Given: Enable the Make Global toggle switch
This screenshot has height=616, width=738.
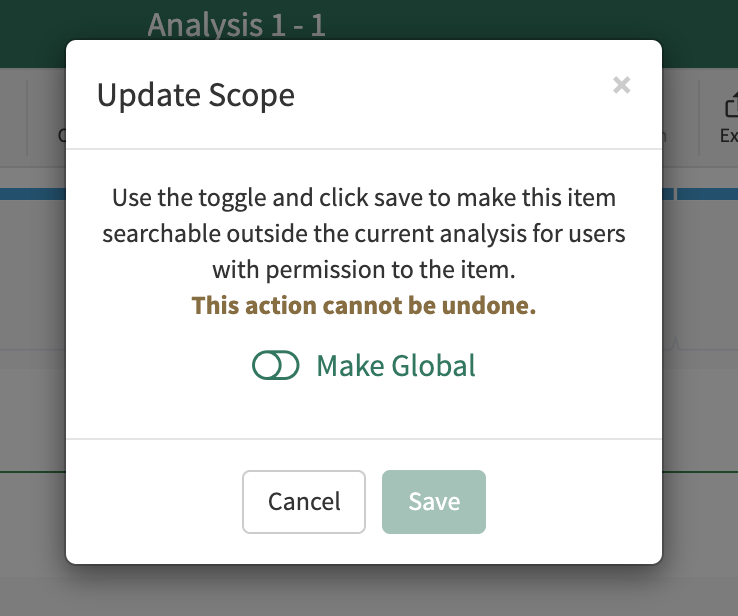Looking at the screenshot, I should pos(275,366).
